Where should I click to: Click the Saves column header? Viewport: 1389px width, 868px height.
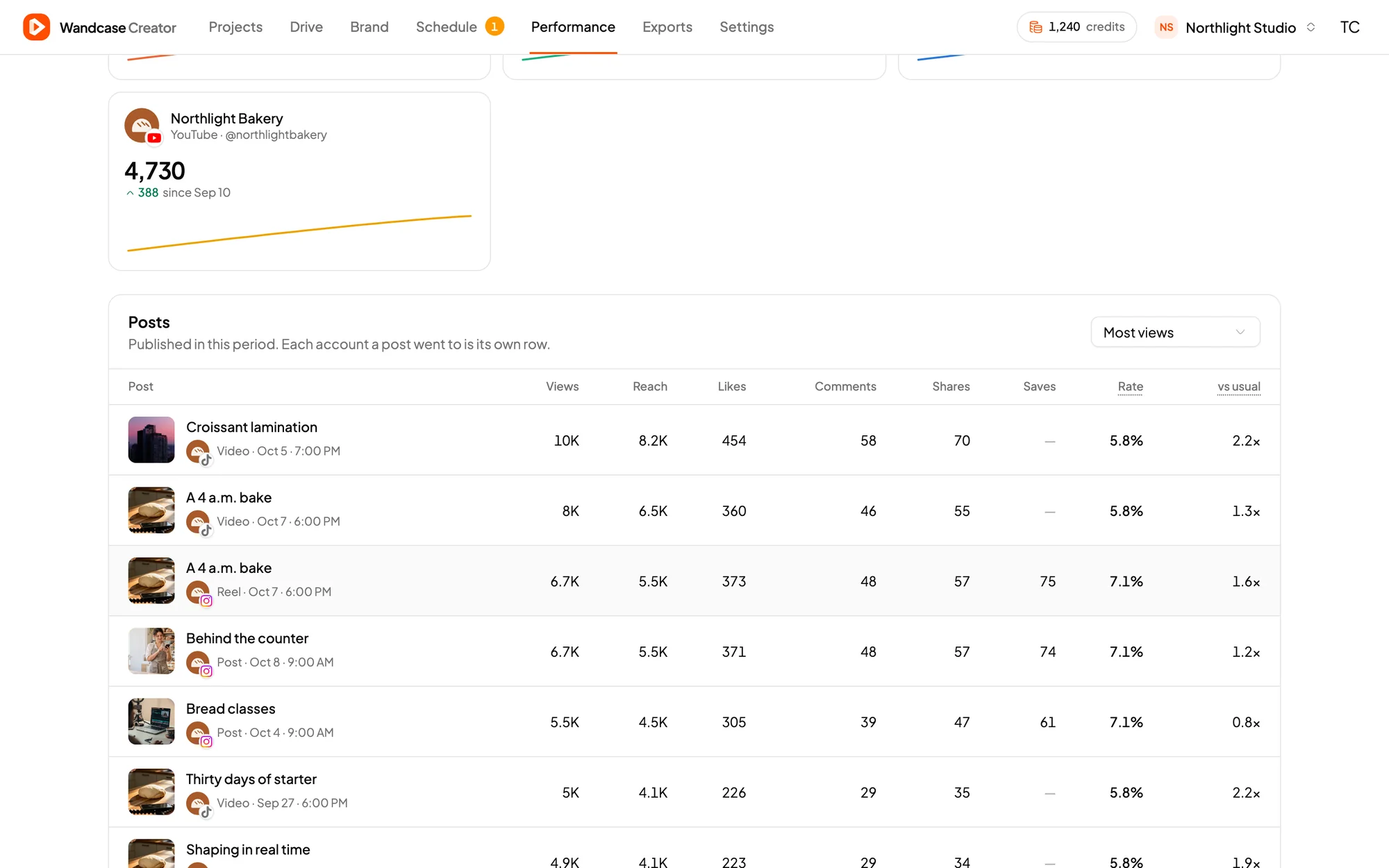point(1039,387)
